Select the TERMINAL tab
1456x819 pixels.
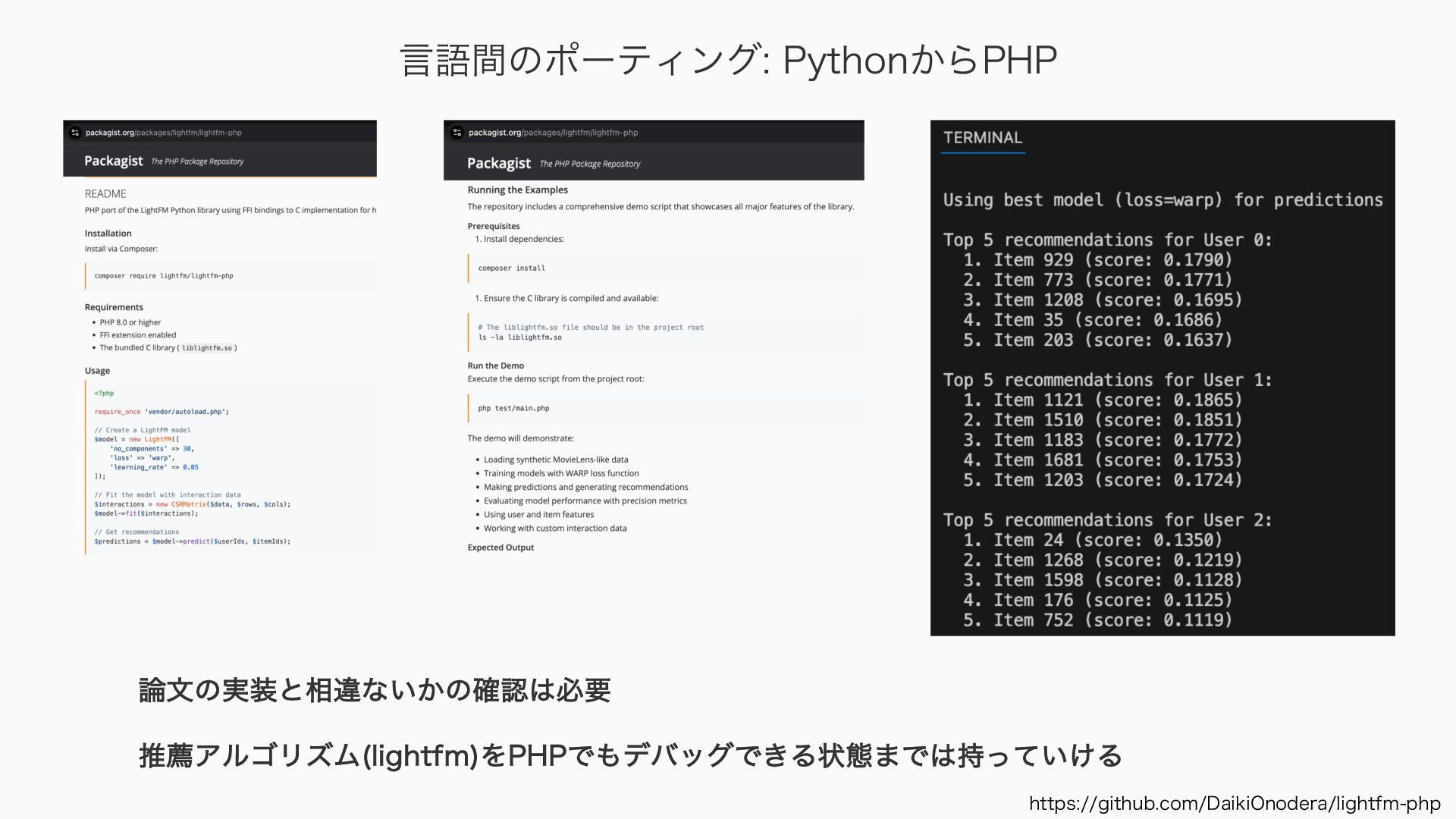coord(983,138)
